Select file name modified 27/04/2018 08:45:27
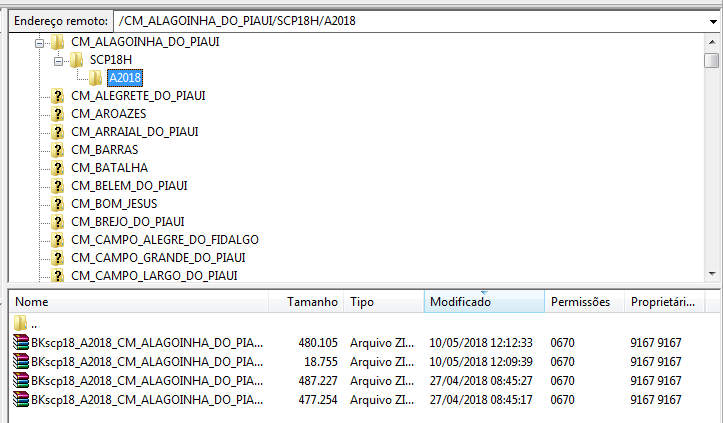 click(x=147, y=381)
